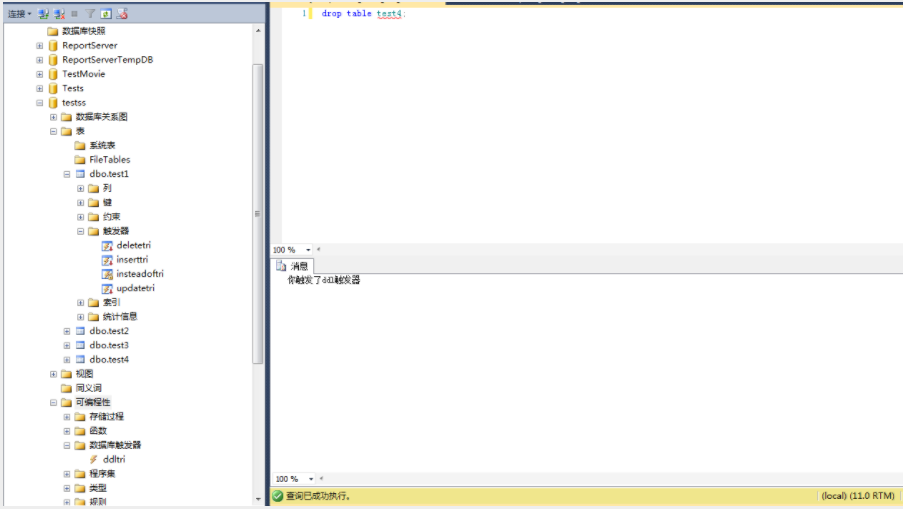Image resolution: width=903 pixels, height=509 pixels.
Task: Click the FileTables folder icon
Action: tap(79, 159)
